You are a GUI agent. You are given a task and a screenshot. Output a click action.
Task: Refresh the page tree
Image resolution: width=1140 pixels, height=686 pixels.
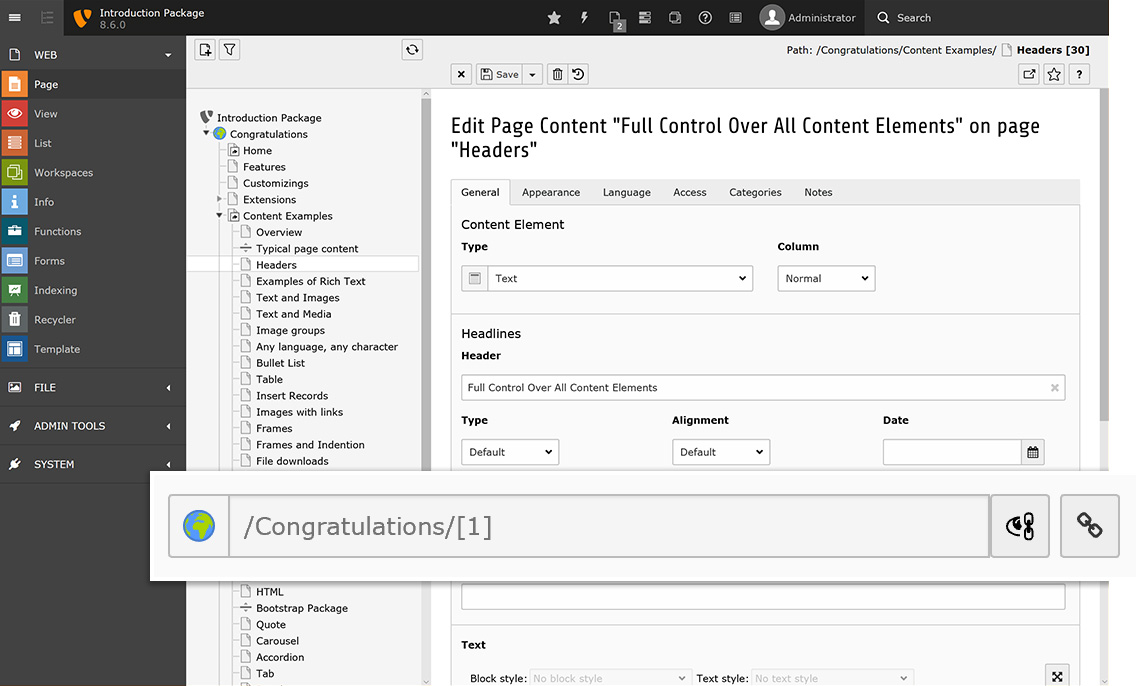412,49
